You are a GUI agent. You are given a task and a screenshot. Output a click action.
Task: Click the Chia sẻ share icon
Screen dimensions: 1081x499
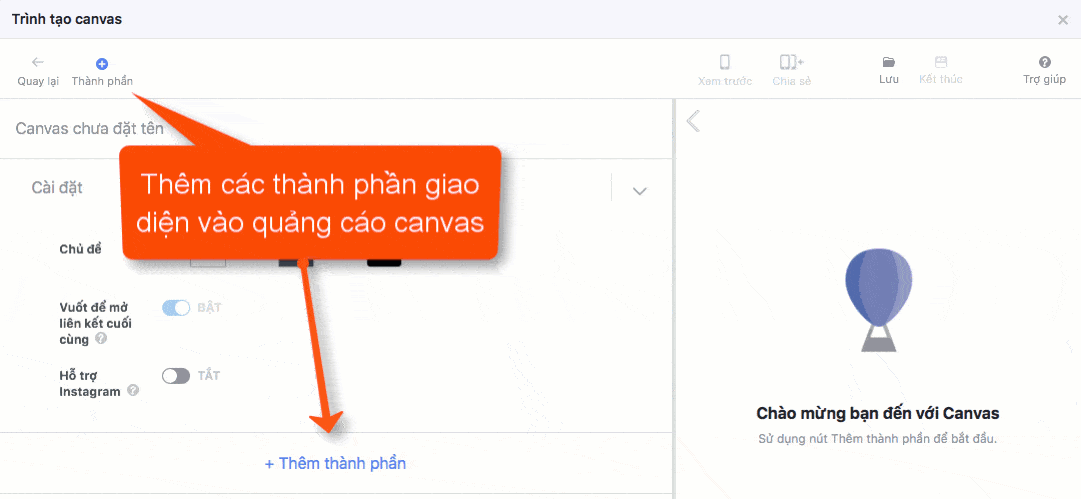pyautogui.click(x=791, y=63)
